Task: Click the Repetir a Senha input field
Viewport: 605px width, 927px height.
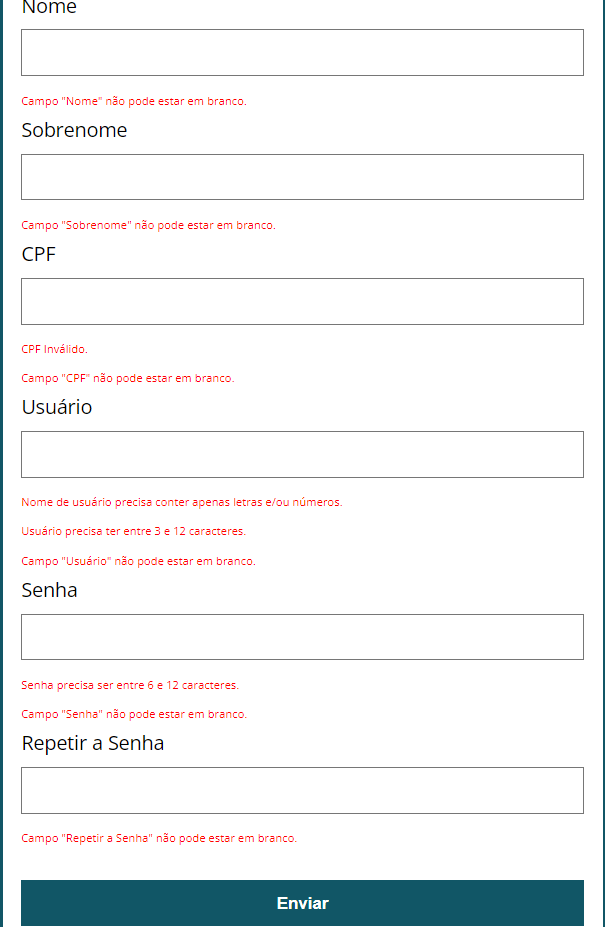Action: [x=302, y=790]
